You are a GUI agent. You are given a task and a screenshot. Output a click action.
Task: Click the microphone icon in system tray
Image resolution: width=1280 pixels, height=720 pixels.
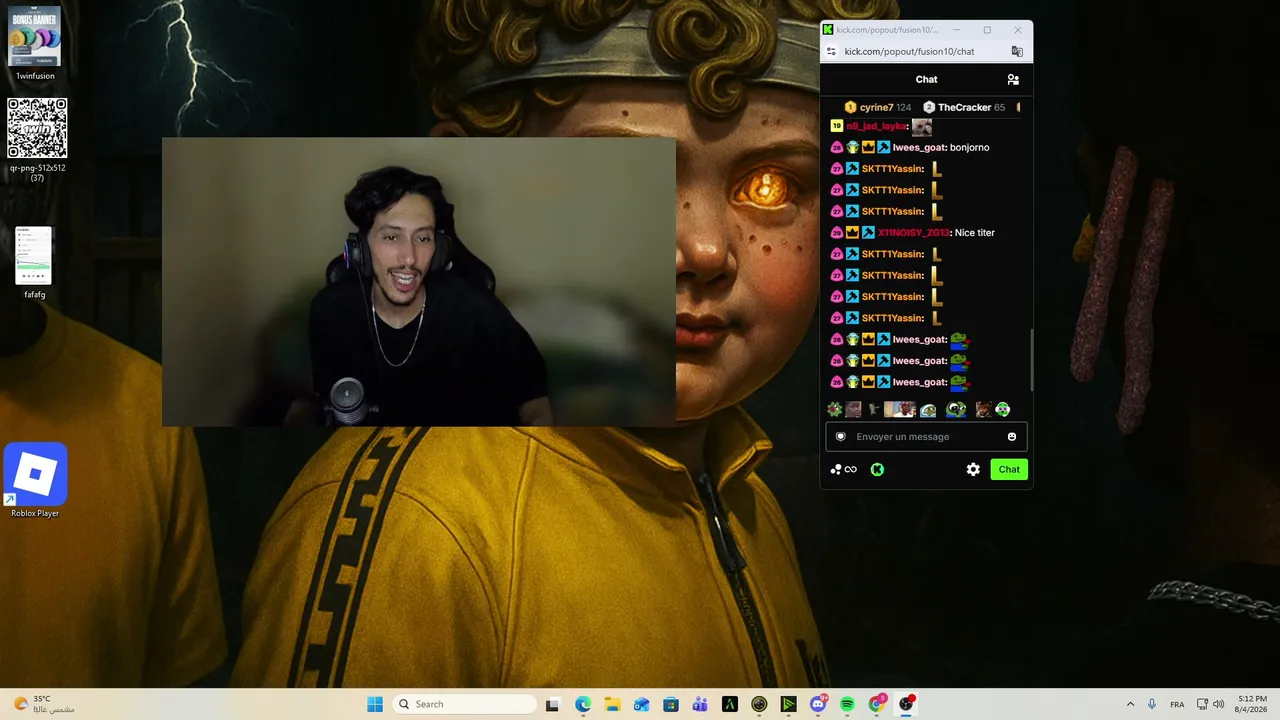click(x=1152, y=704)
